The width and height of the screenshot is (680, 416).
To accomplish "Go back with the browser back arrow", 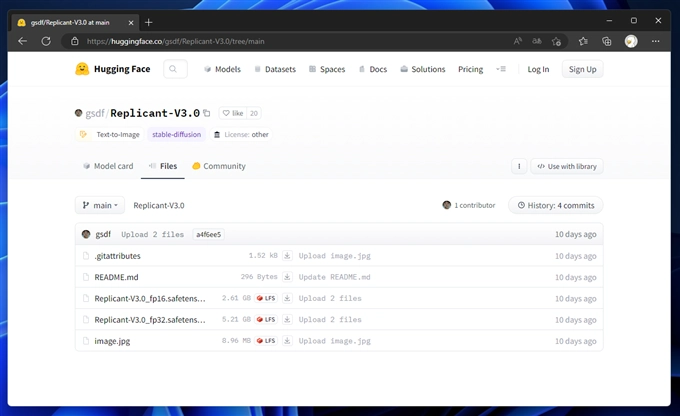I will pos(23,41).
